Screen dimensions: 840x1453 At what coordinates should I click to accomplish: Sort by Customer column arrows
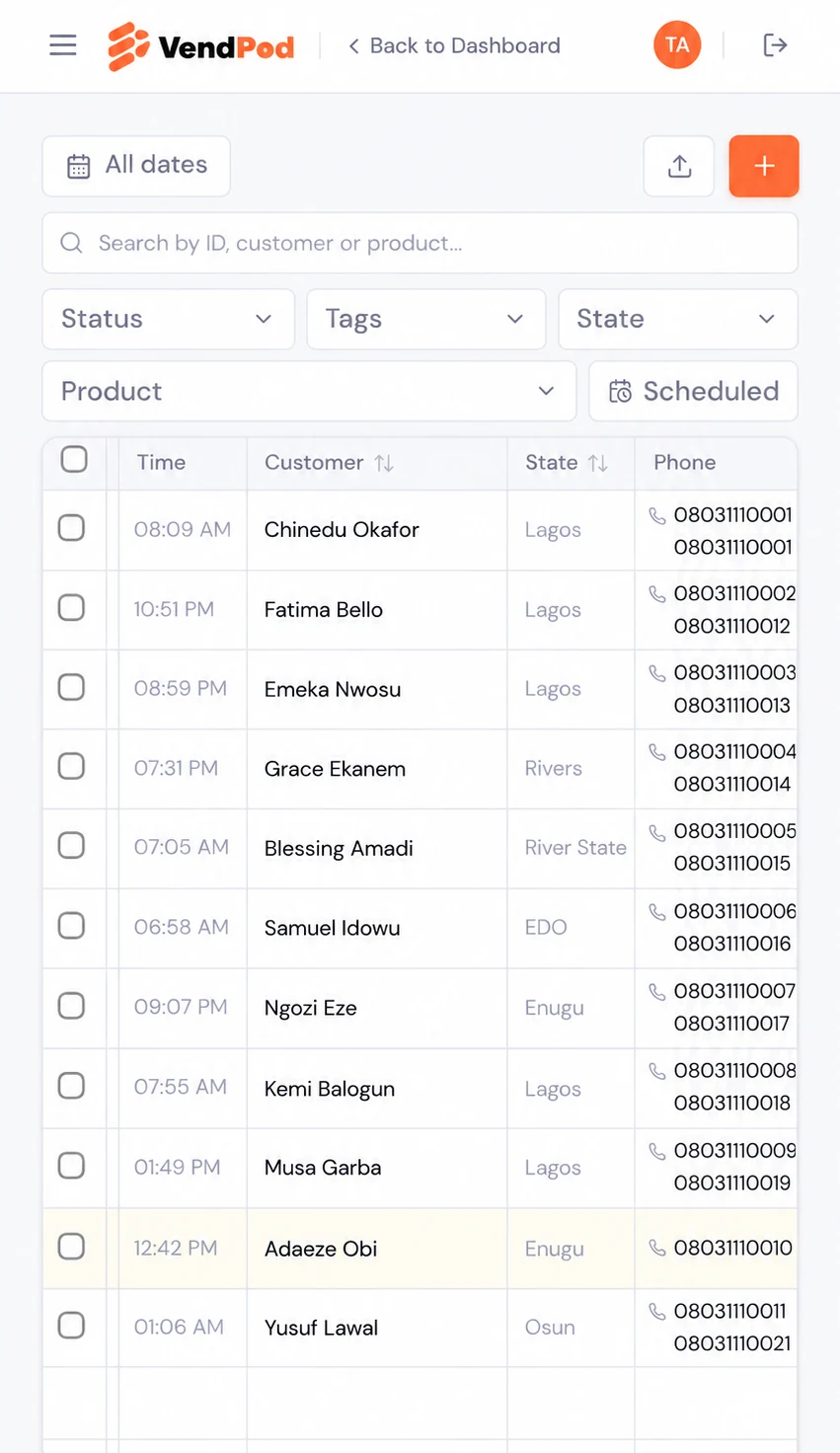coord(384,463)
